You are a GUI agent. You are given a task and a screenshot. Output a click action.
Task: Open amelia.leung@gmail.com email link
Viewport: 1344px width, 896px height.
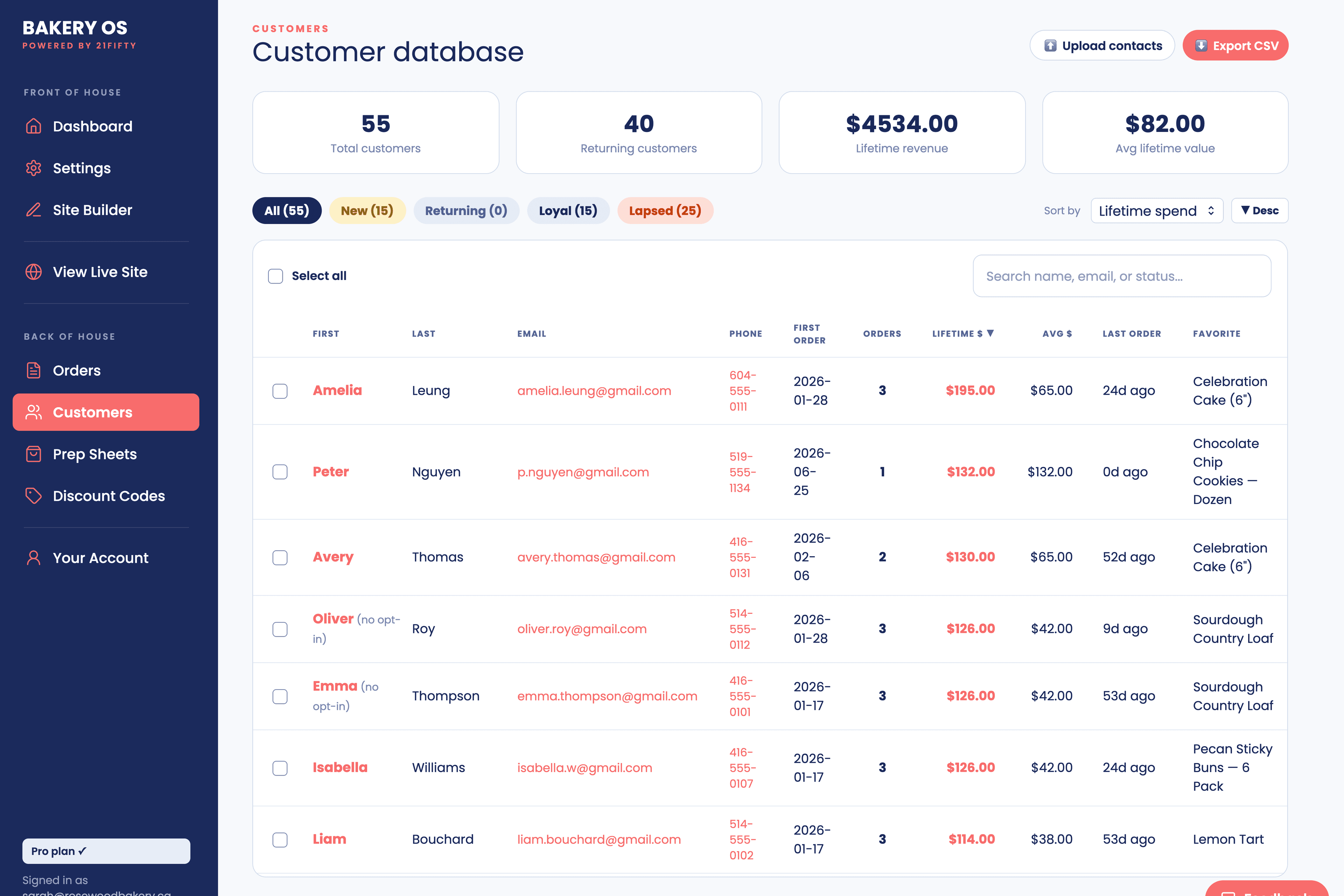(594, 391)
